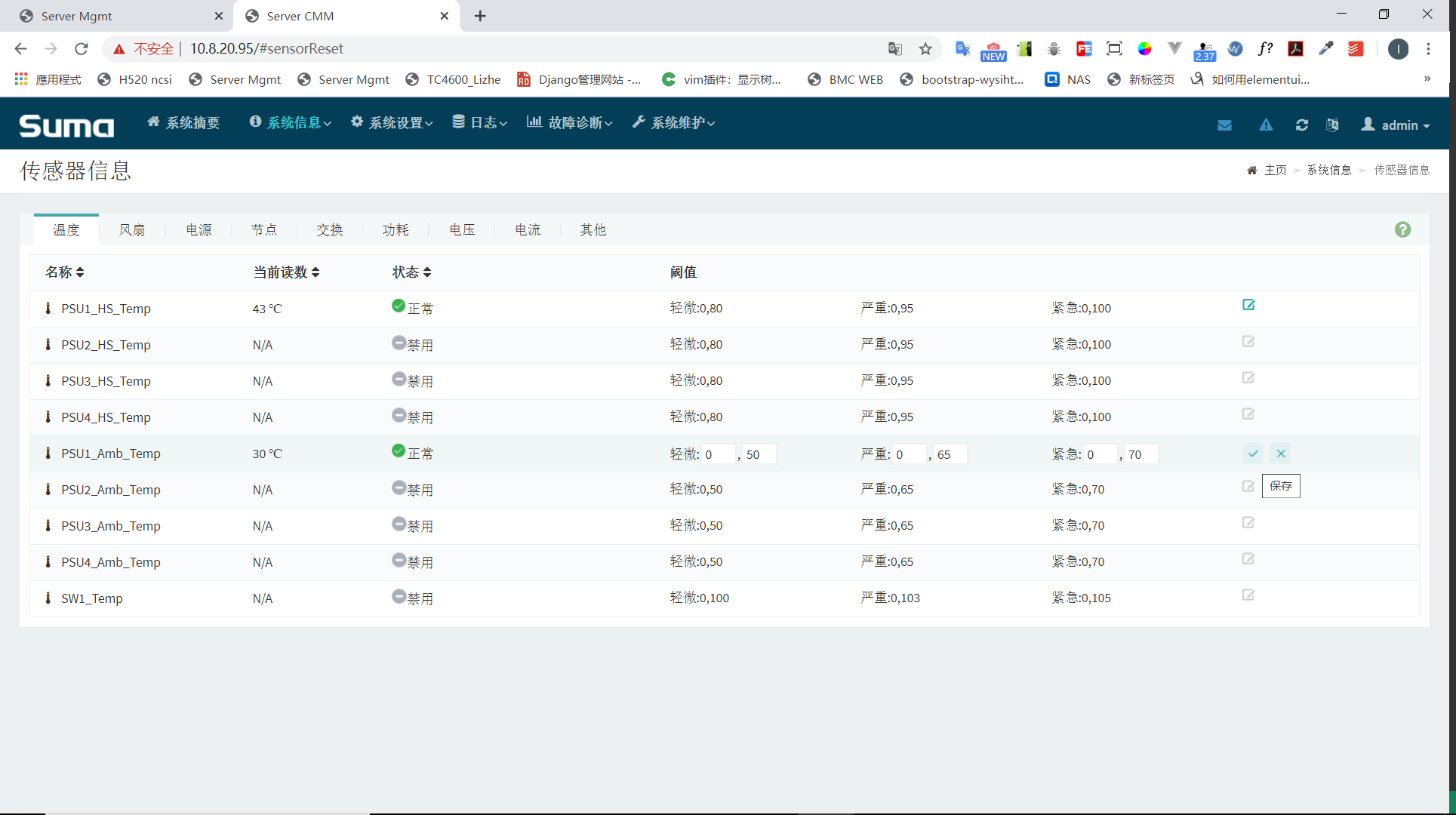The width and height of the screenshot is (1456, 815).
Task: Sort the table by 当前读数 column
Action: (x=286, y=272)
